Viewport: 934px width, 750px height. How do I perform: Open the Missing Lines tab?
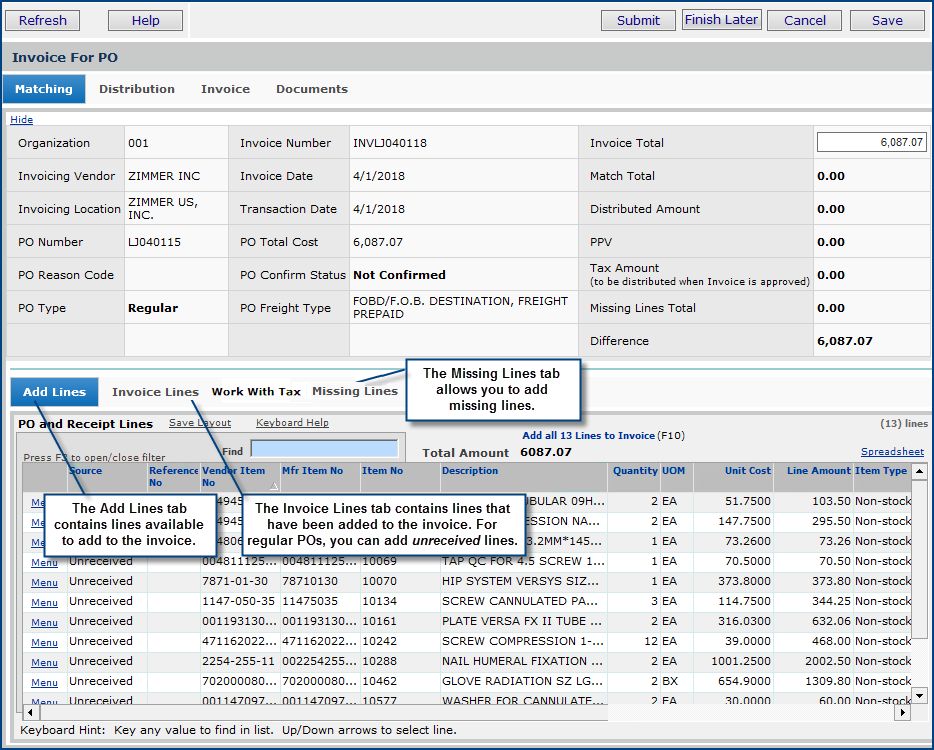354,391
